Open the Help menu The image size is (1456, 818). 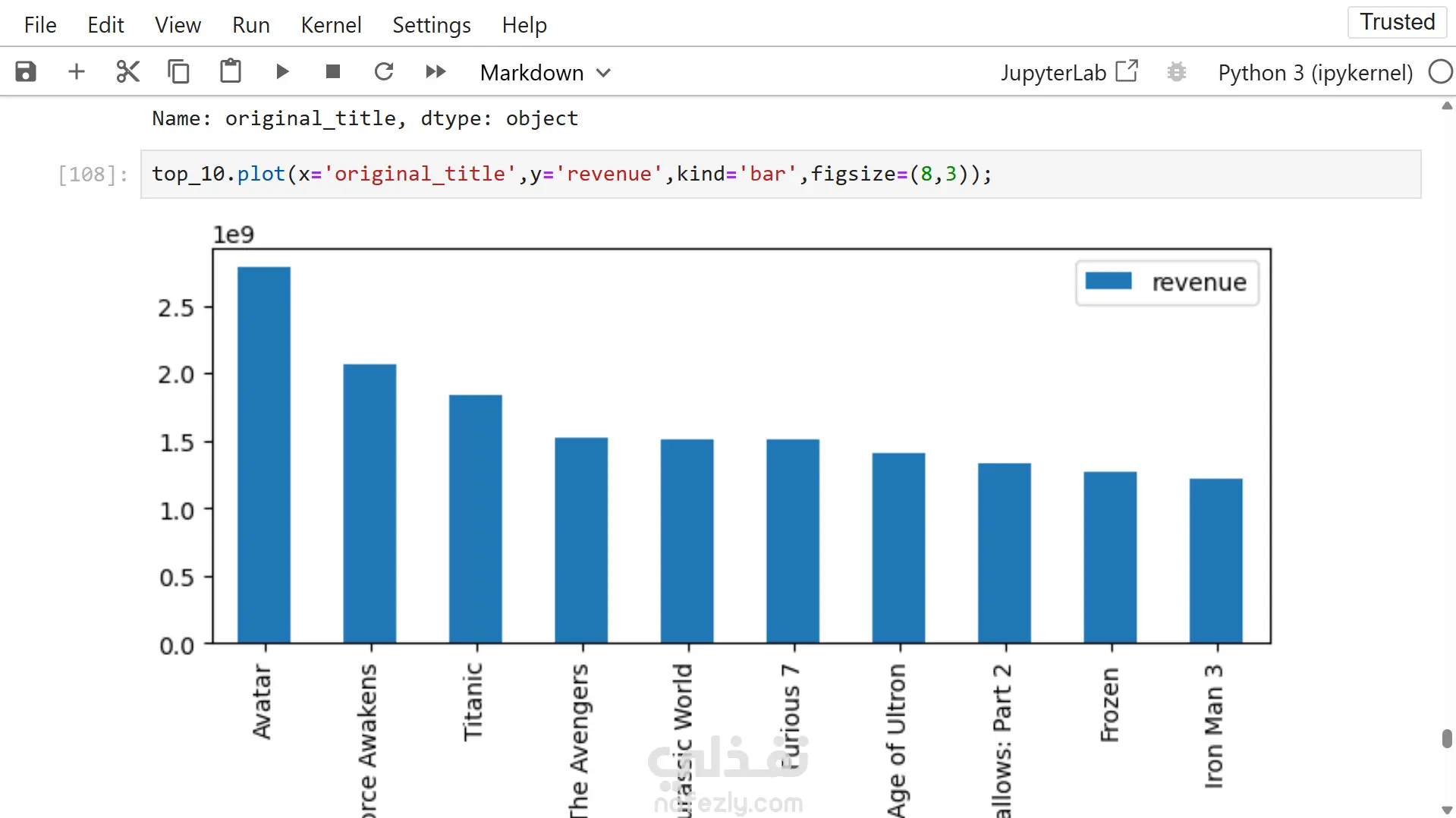pos(524,25)
